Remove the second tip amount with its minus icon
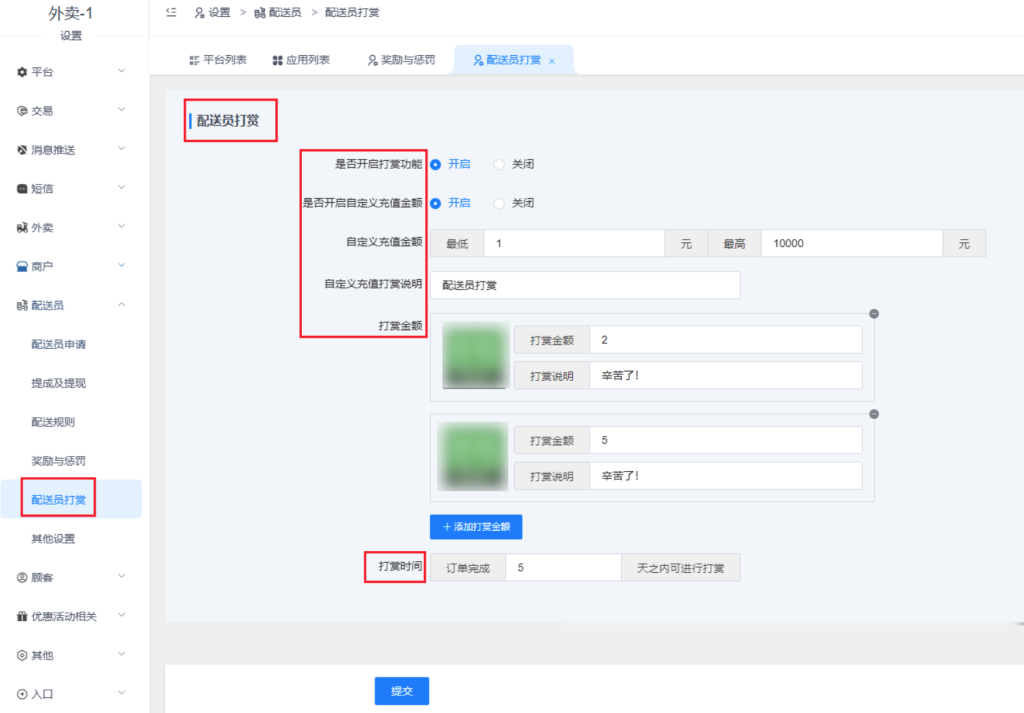 click(874, 414)
